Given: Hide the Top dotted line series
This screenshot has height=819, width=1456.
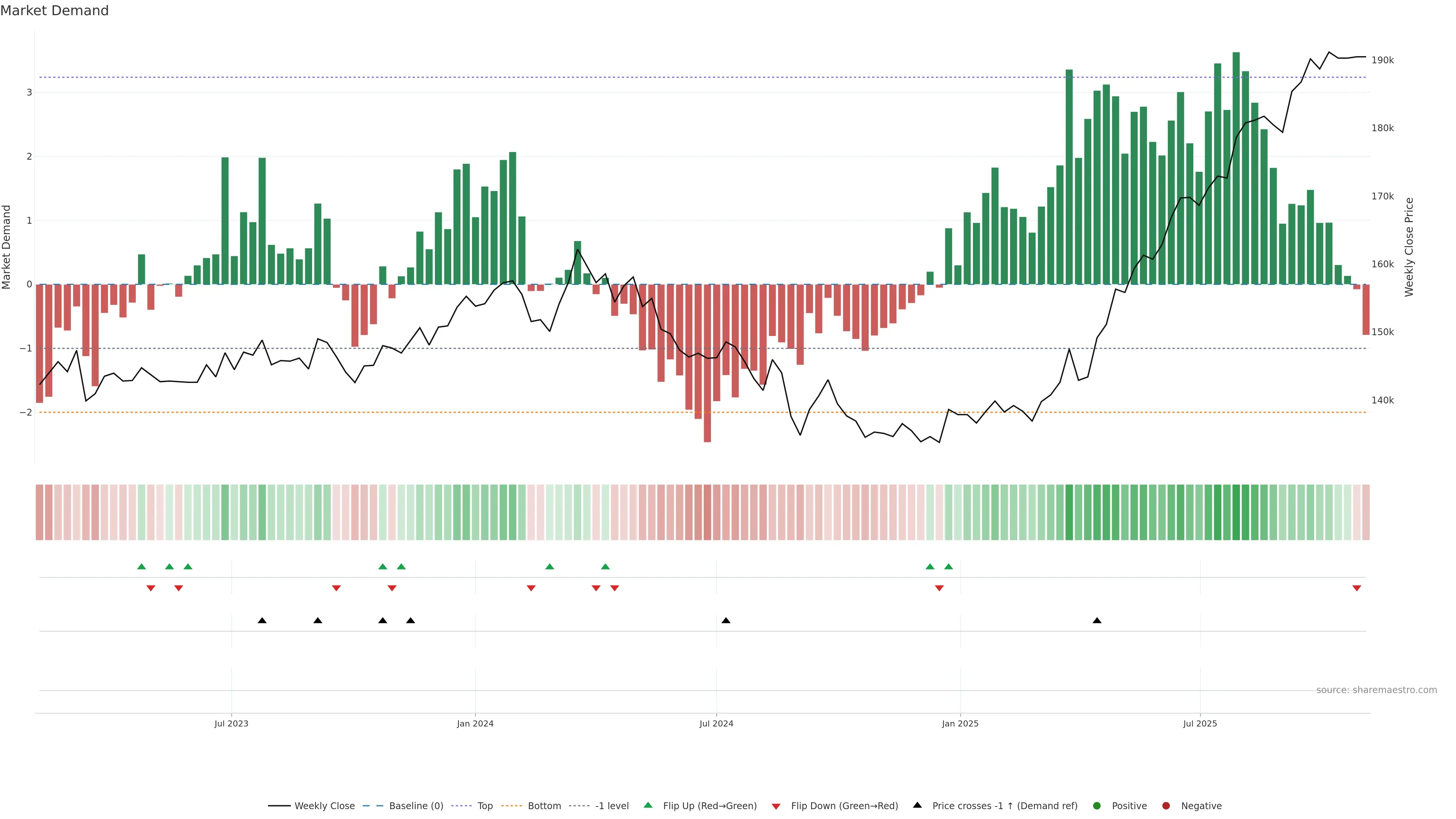Looking at the screenshot, I should [x=485, y=805].
